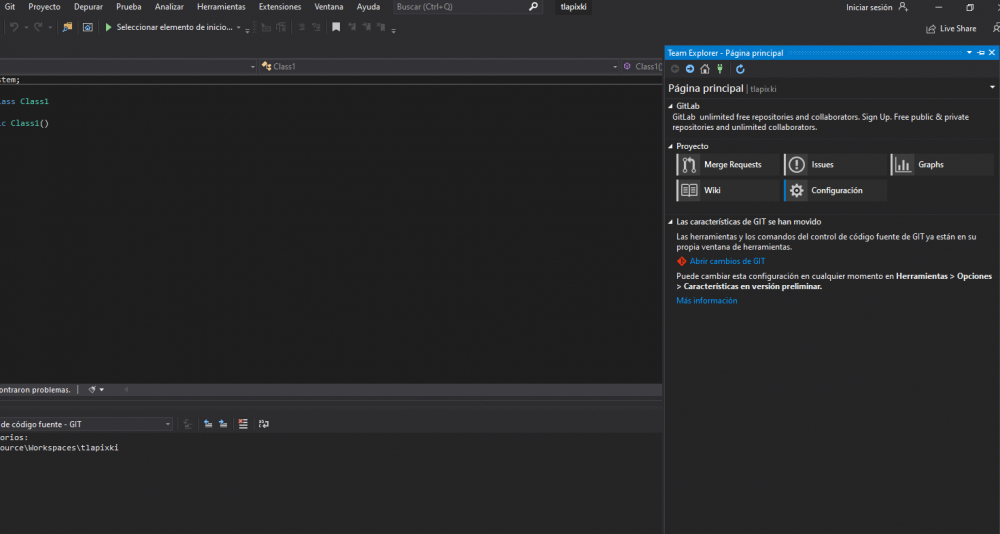
Task: Click the go to next message icon
Action: [223, 424]
